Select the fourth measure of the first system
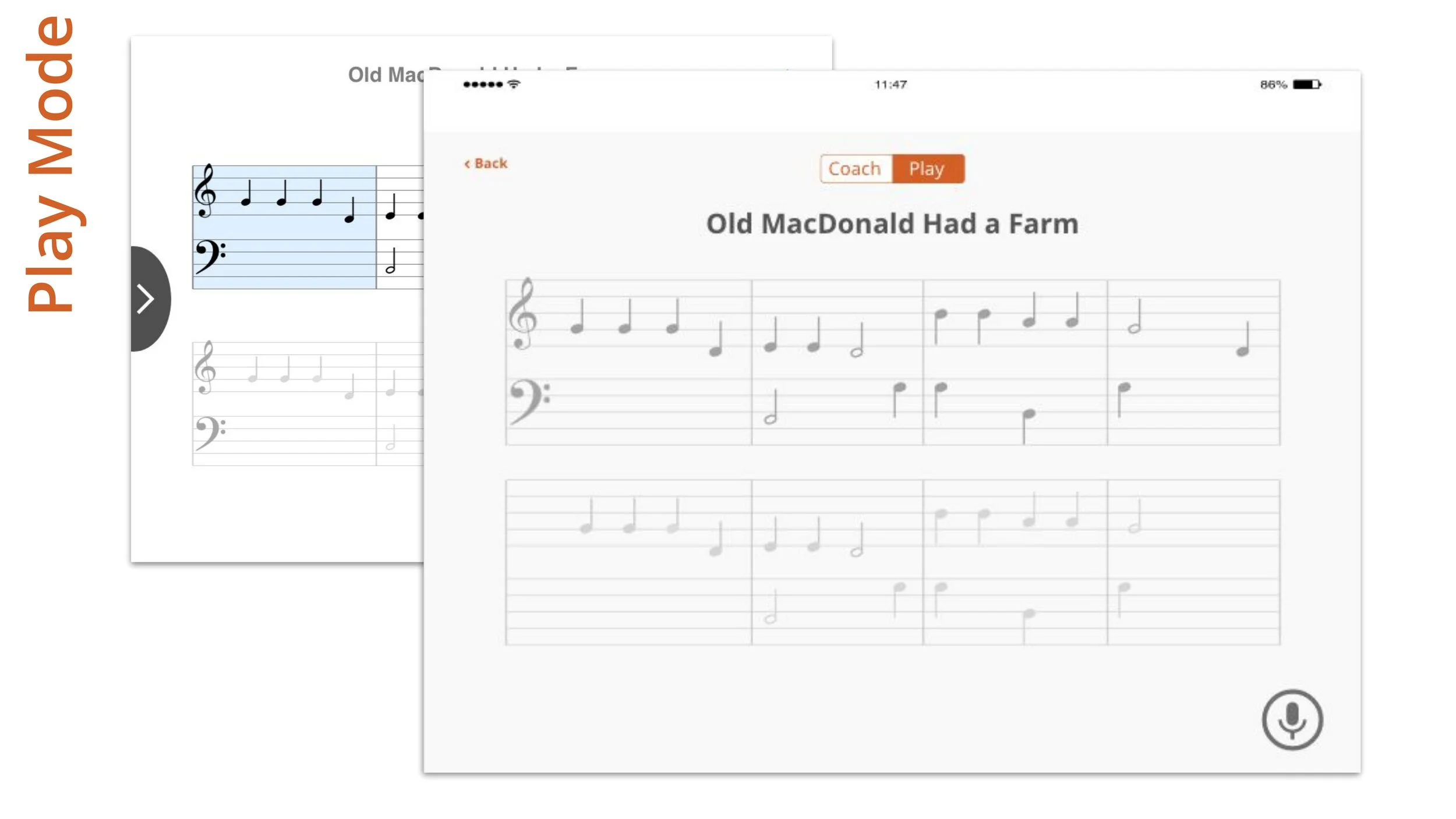Screen dimensions: 1456x819 (x=1193, y=362)
